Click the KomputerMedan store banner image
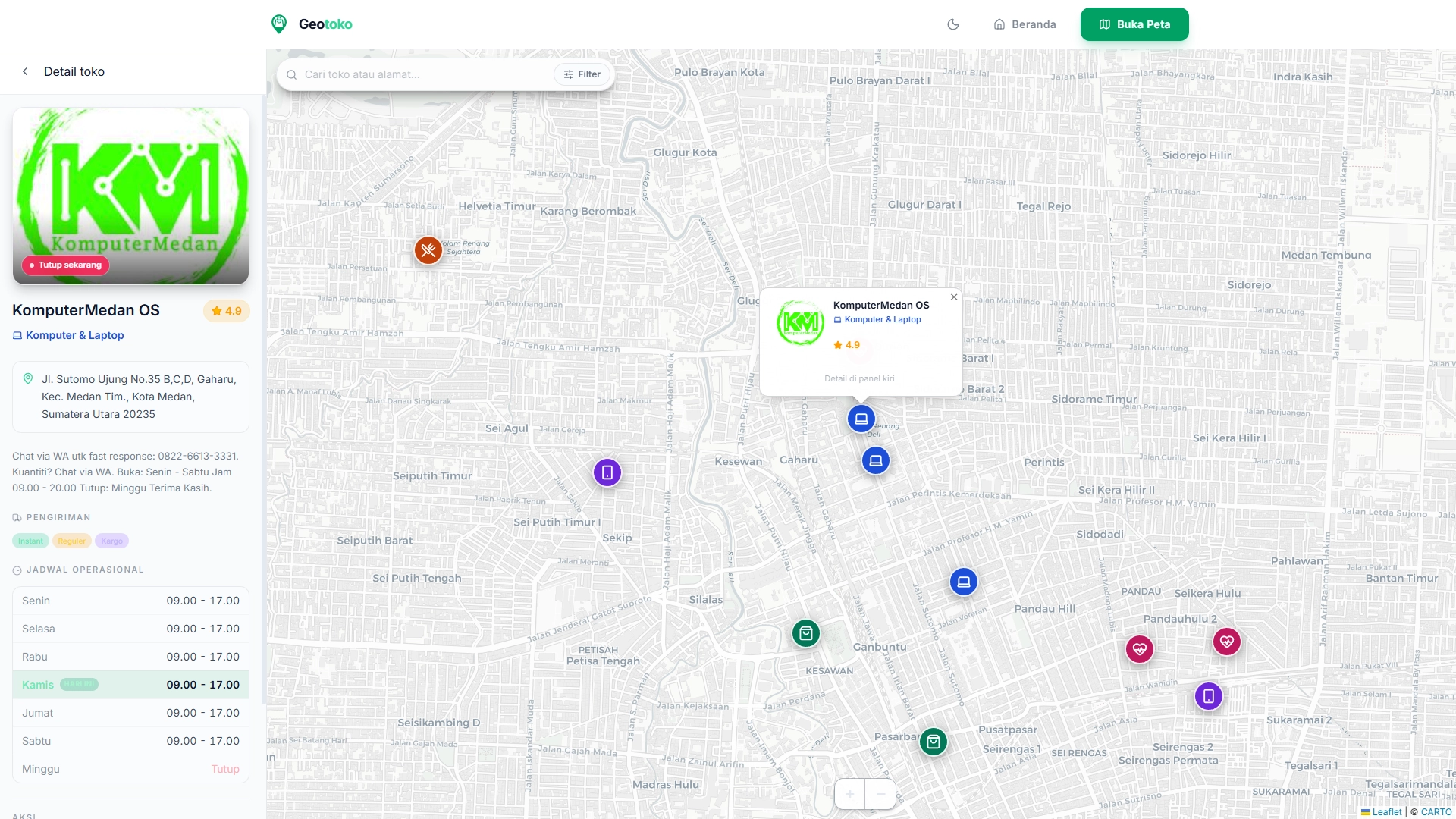Viewport: 1456px width, 819px height. tap(130, 196)
